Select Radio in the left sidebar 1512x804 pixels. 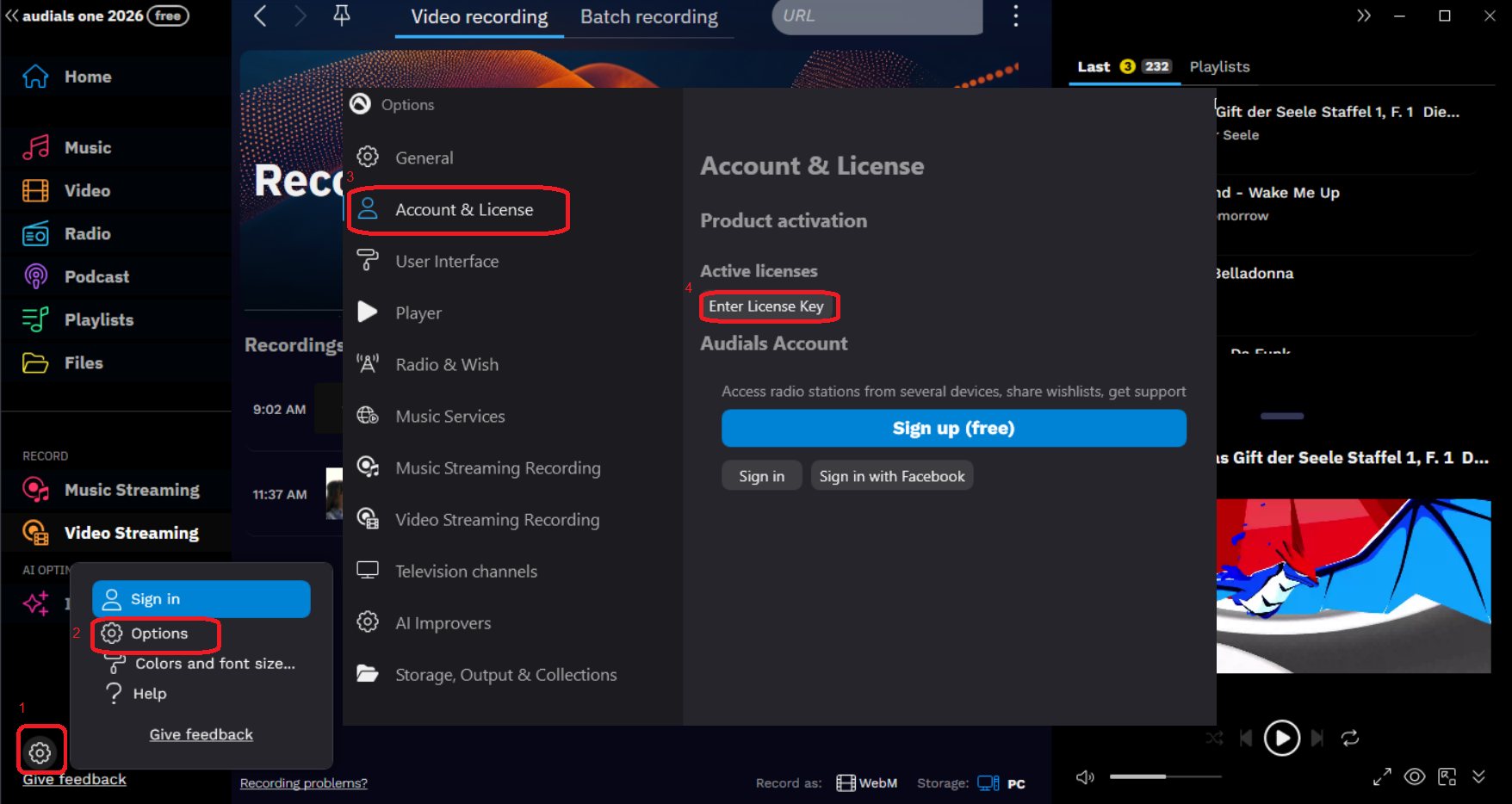pyautogui.click(x=87, y=233)
